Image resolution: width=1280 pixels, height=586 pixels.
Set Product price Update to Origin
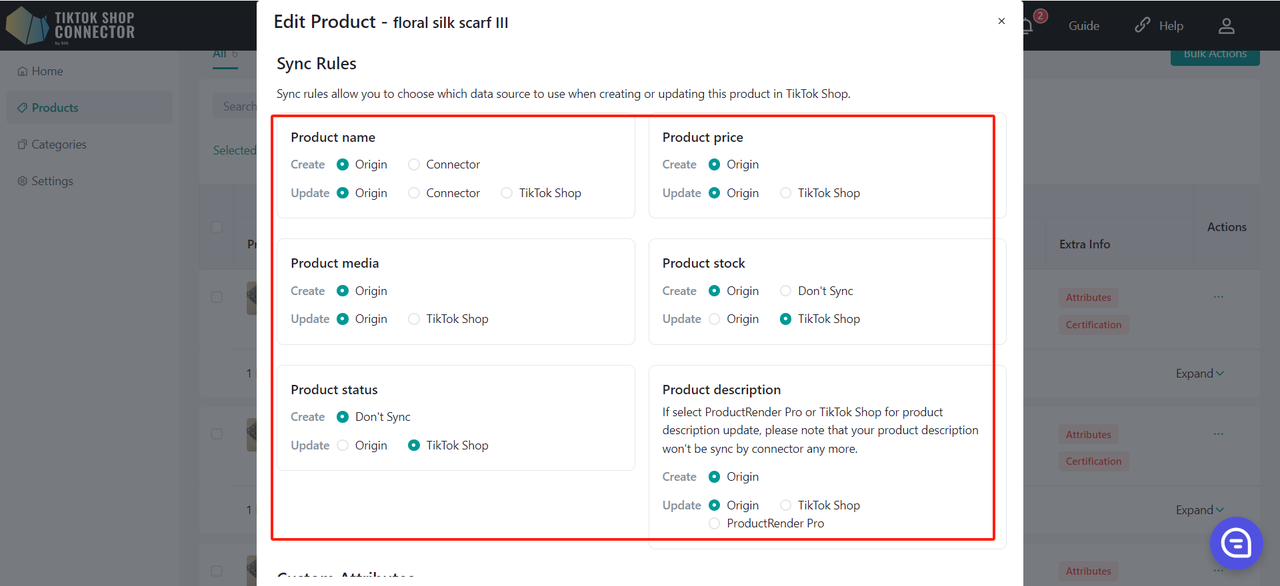[x=714, y=193]
